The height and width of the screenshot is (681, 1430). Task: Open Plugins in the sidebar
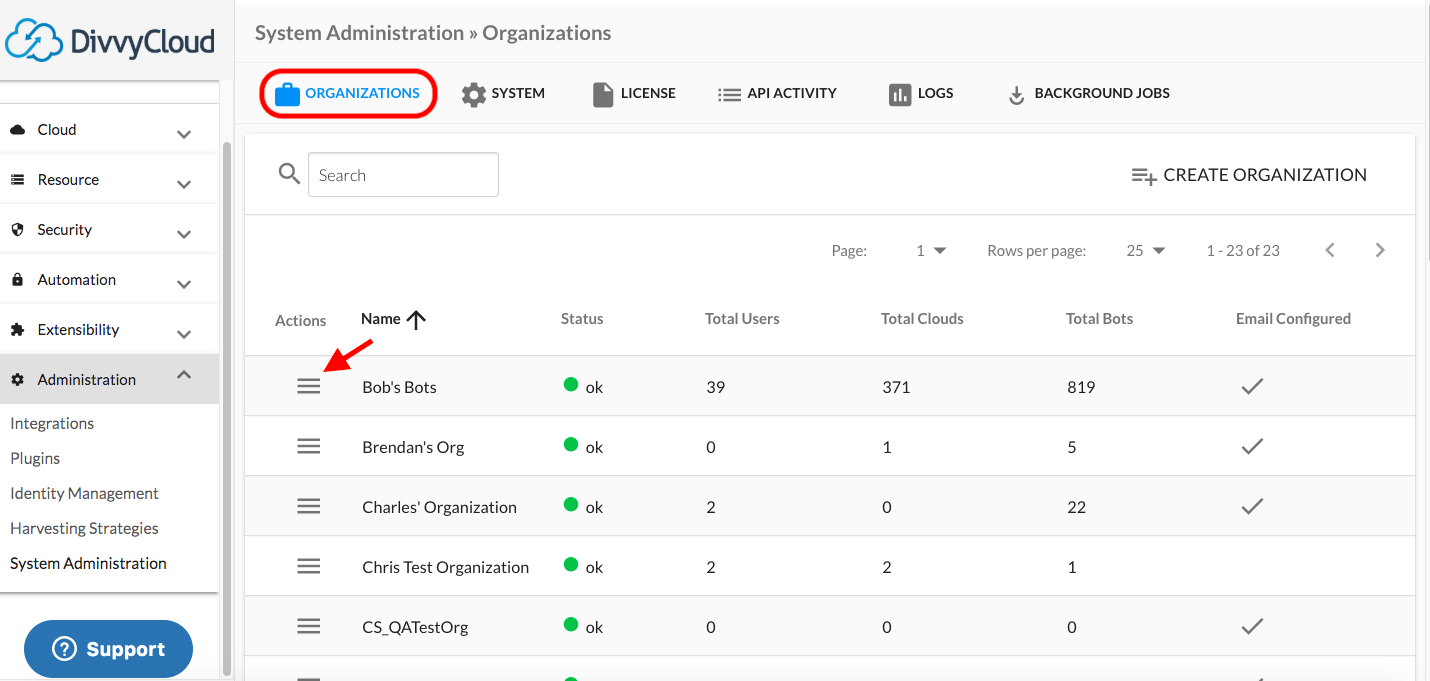pyautogui.click(x=35, y=458)
